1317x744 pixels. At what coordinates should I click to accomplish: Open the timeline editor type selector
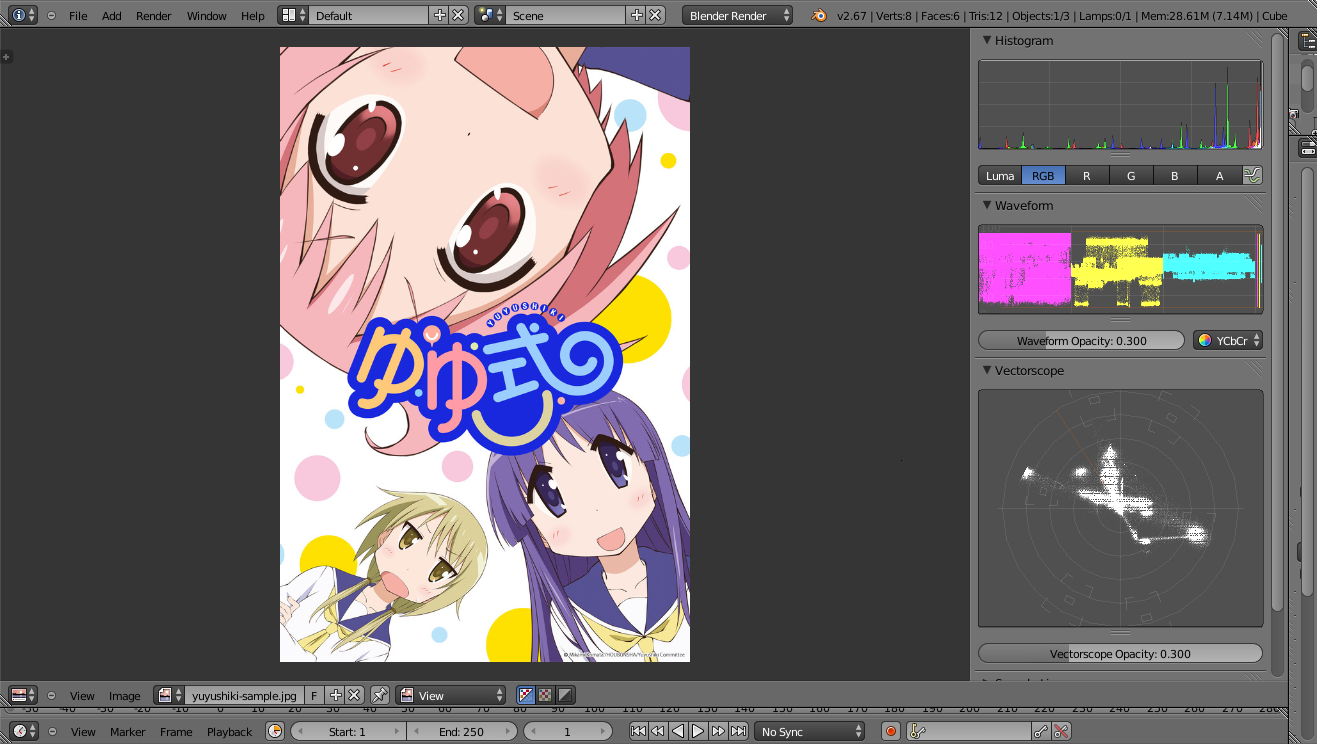pyautogui.click(x=24, y=731)
